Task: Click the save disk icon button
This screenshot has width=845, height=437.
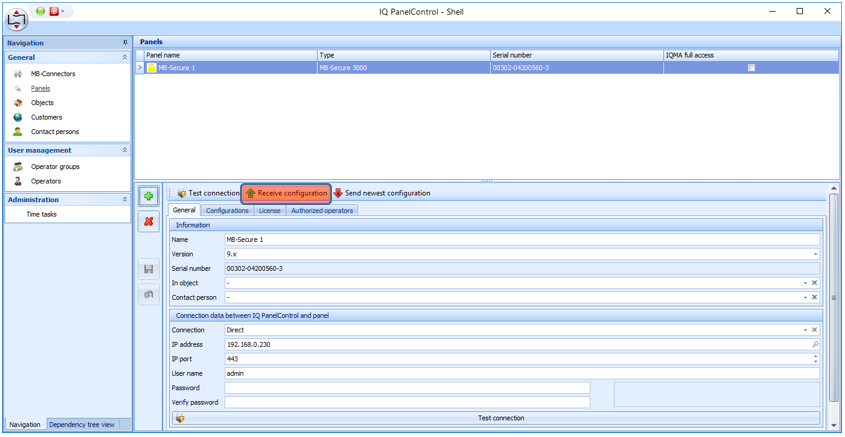Action: point(149,269)
